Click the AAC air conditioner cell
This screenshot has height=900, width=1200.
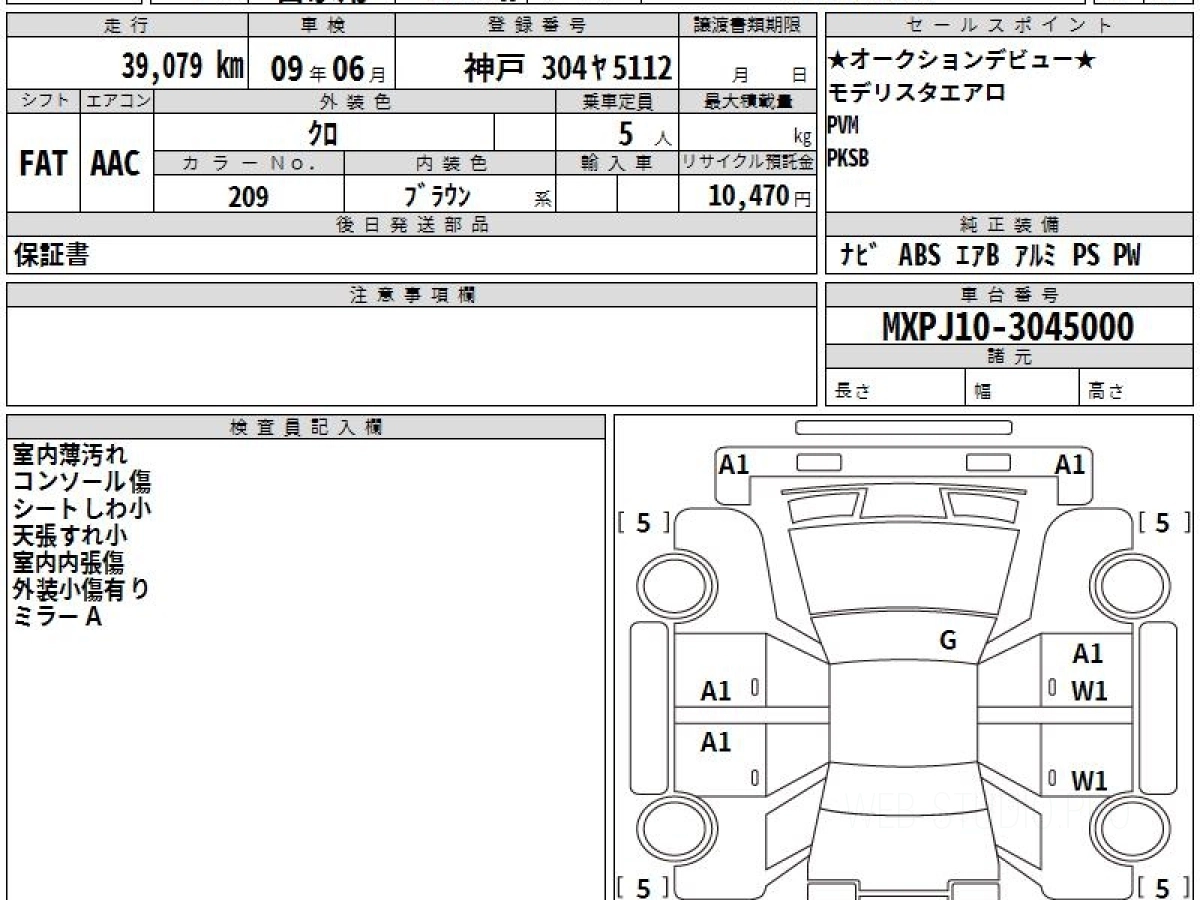coord(116,164)
